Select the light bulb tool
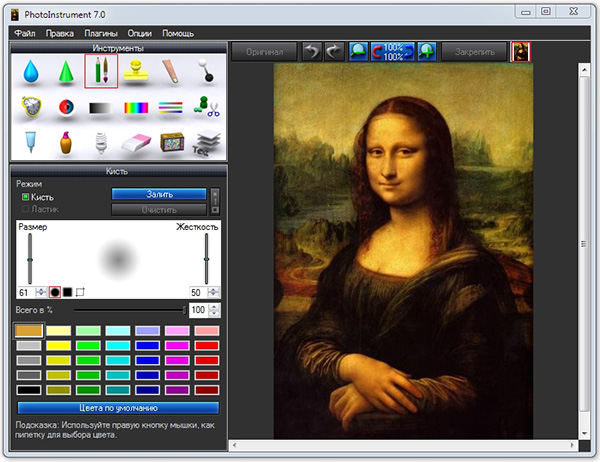The image size is (600, 462). coord(100,142)
